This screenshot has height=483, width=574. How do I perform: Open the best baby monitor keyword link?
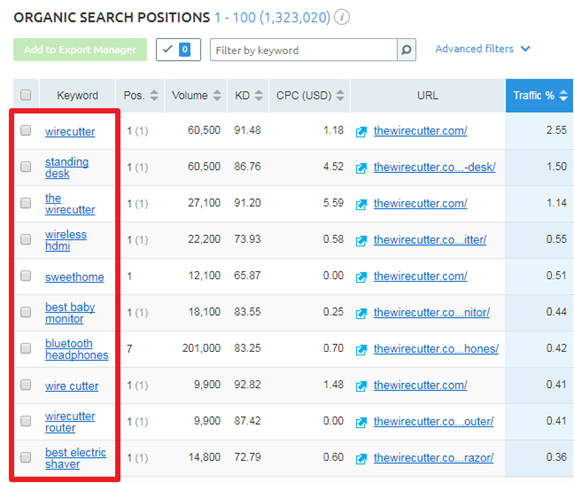click(70, 313)
